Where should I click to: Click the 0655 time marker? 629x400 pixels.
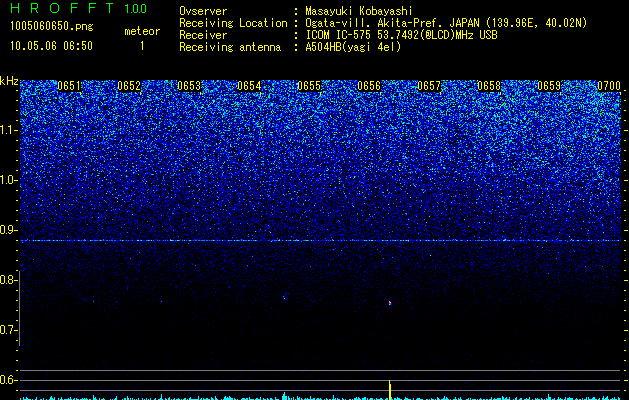(309, 86)
